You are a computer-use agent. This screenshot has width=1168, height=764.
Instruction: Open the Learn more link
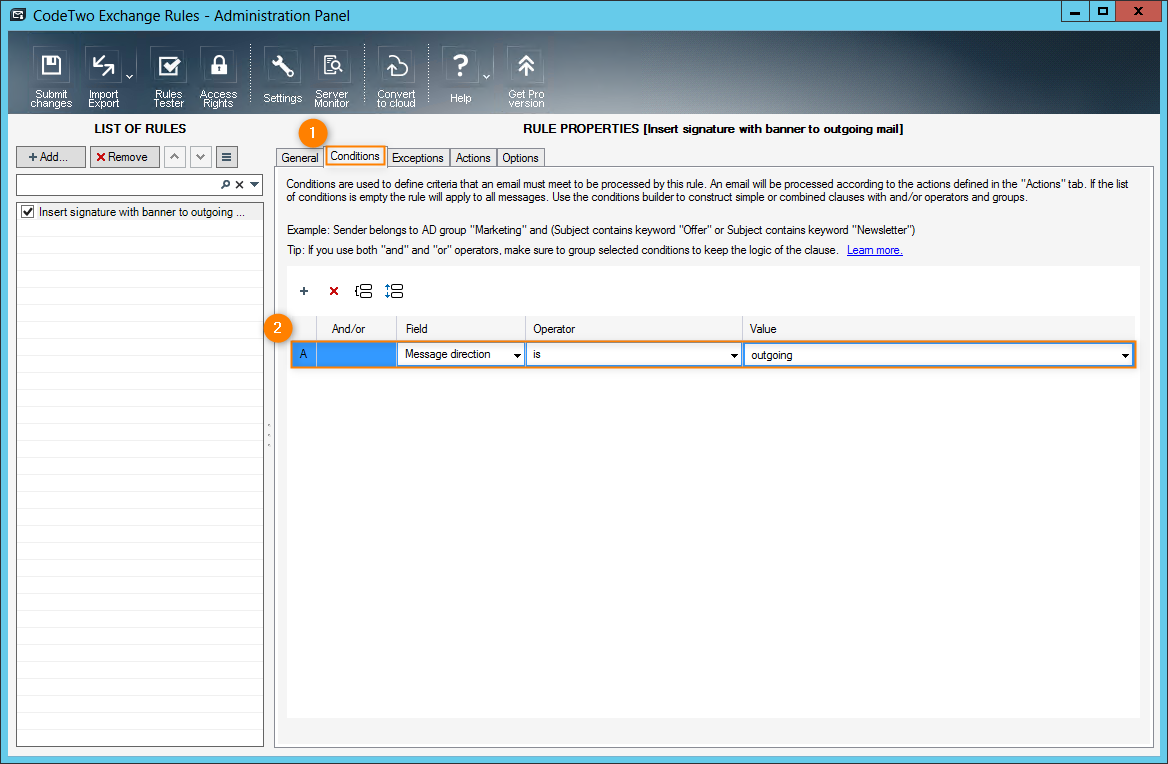(875, 250)
